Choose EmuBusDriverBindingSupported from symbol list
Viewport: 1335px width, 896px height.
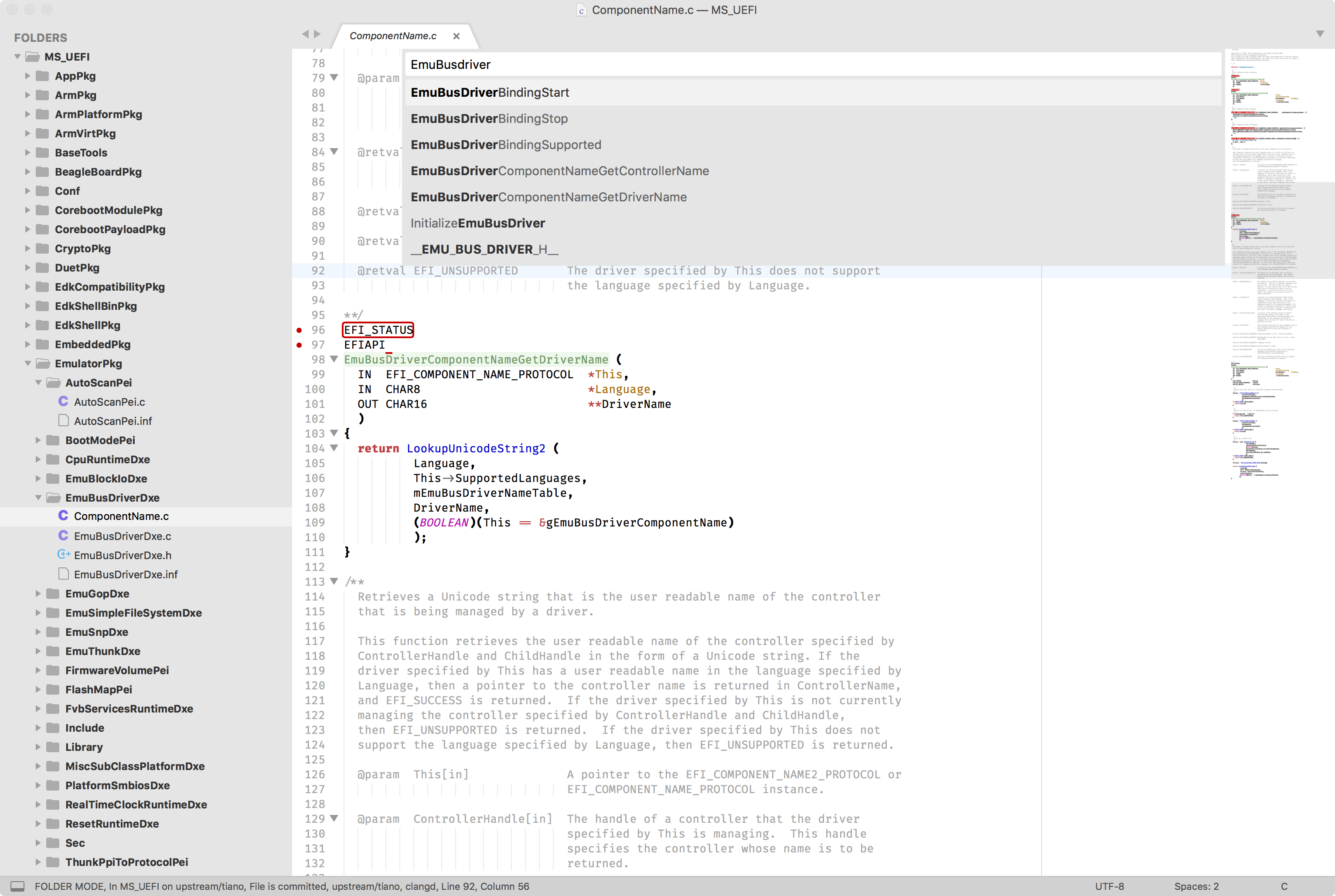point(813,145)
